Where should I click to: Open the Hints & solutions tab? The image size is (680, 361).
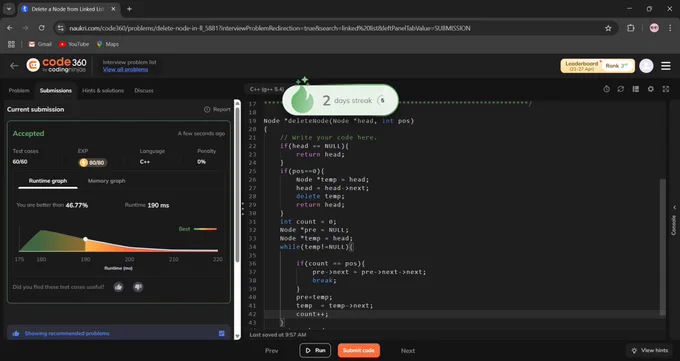pos(103,90)
